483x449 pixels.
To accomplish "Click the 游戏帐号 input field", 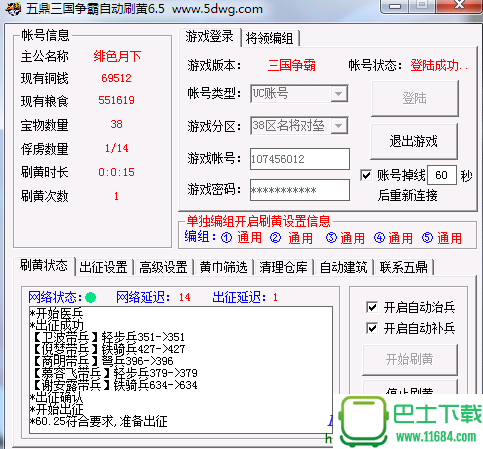I will (x=300, y=159).
